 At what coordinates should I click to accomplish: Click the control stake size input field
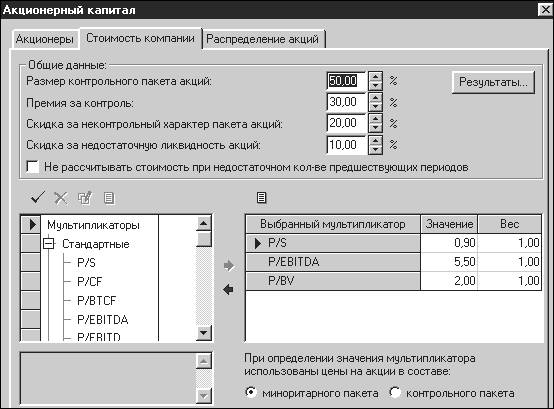(346, 81)
